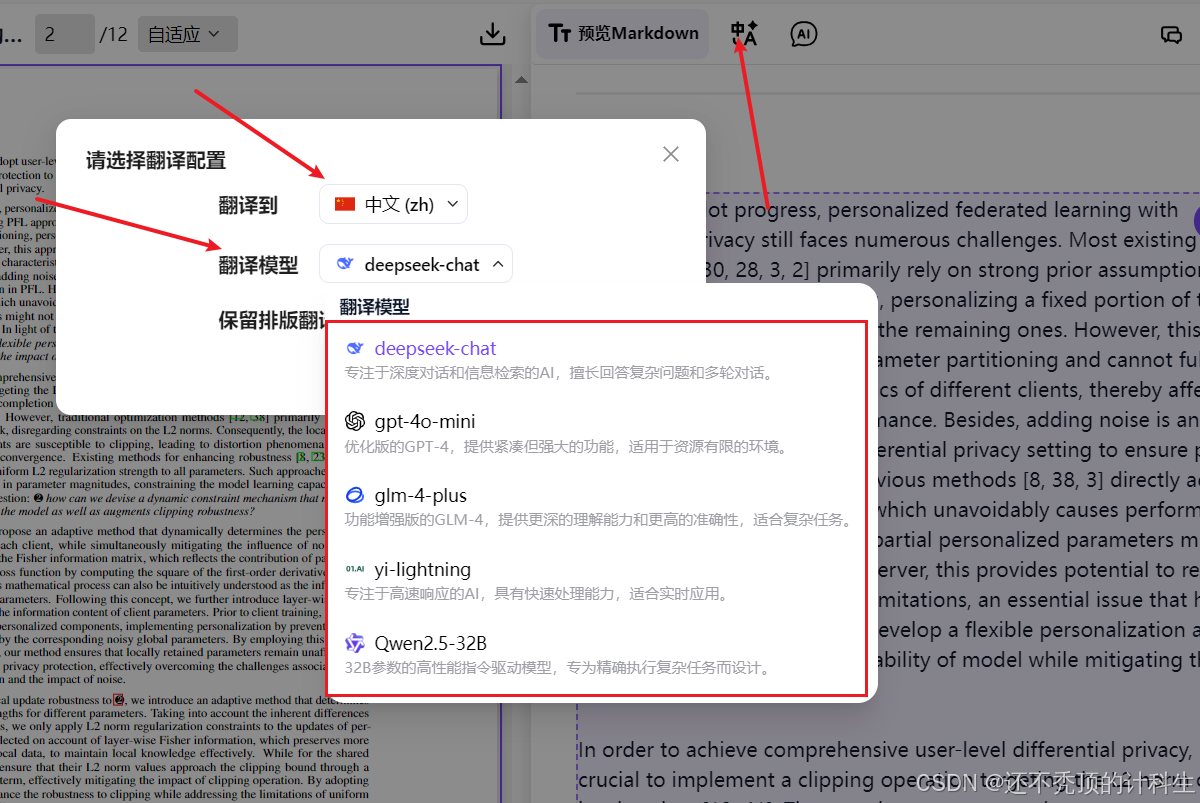Click the 01.AI logo beside yi-lightning

click(x=355, y=569)
